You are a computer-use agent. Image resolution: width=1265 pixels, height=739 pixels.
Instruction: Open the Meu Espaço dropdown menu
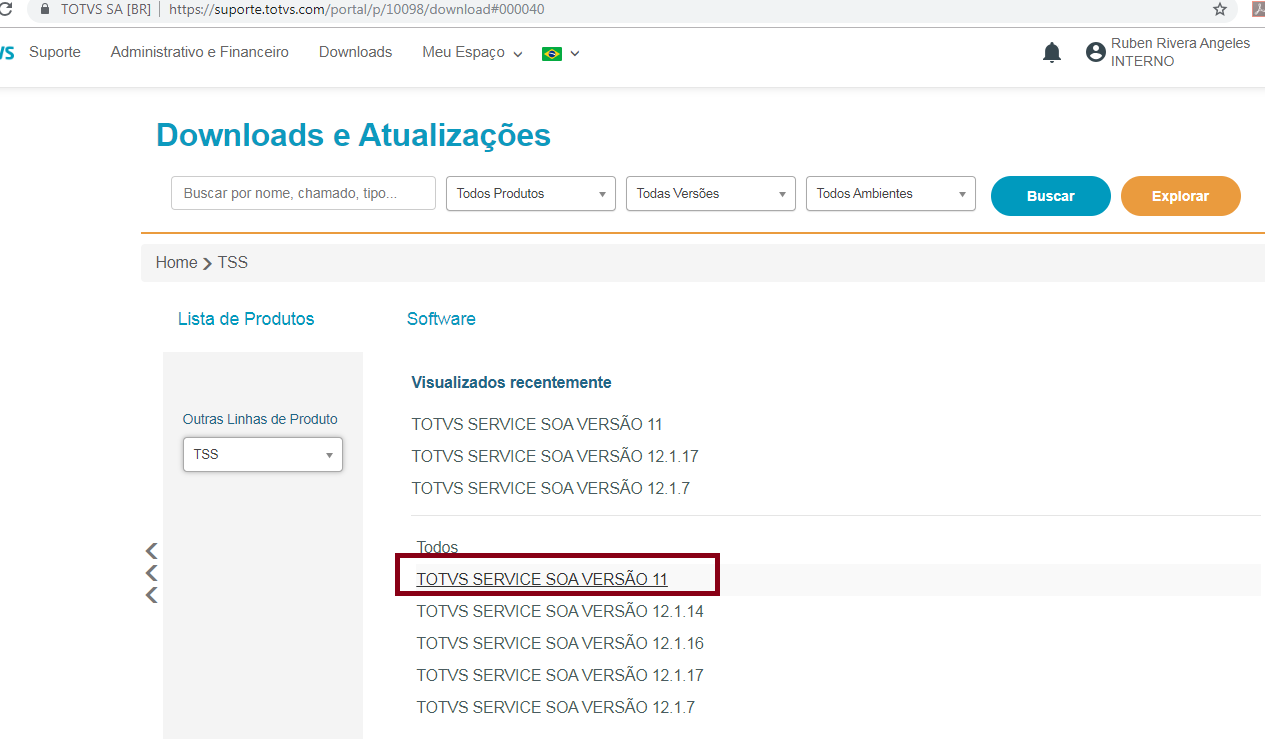(x=472, y=52)
